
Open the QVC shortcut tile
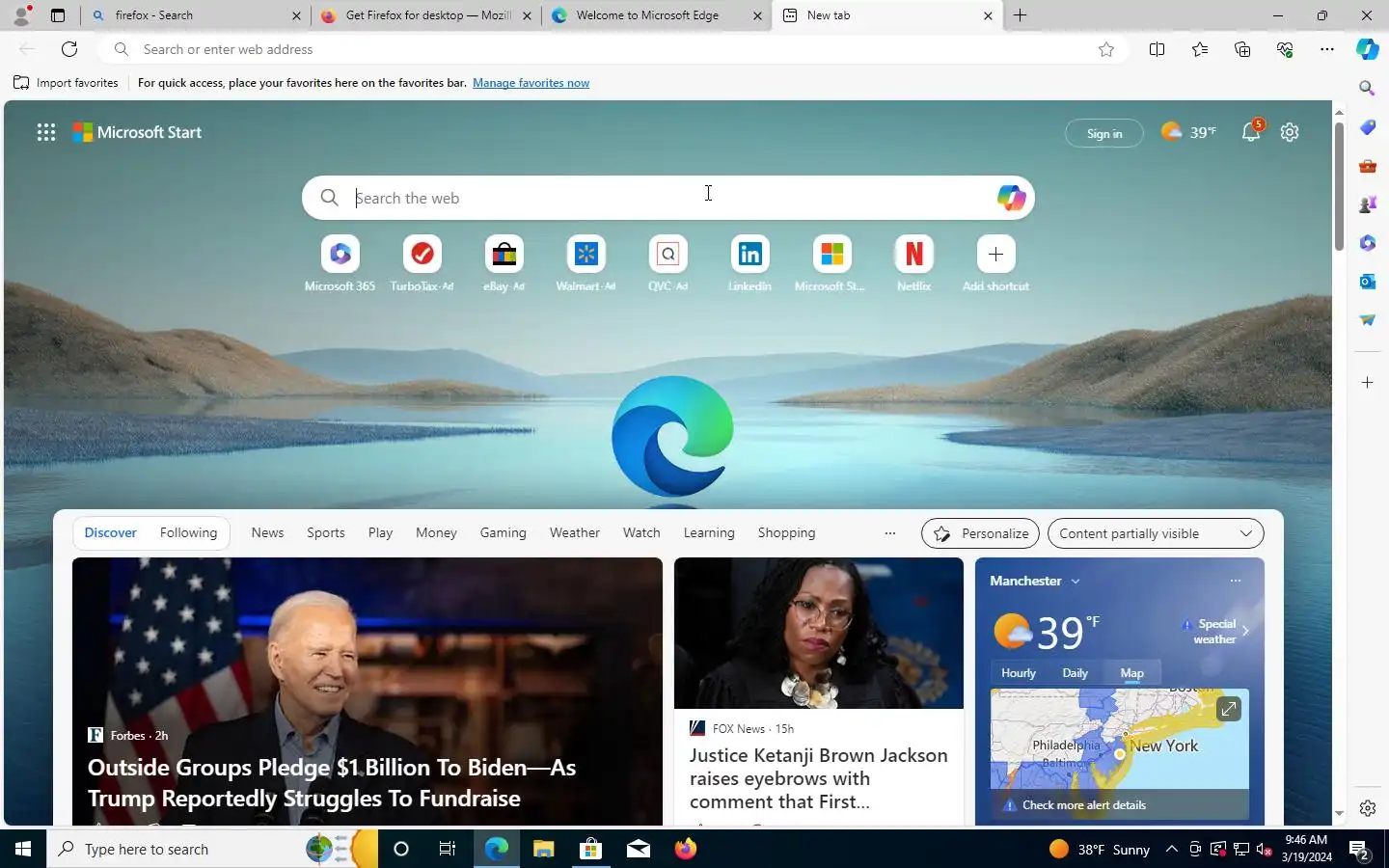[667, 263]
